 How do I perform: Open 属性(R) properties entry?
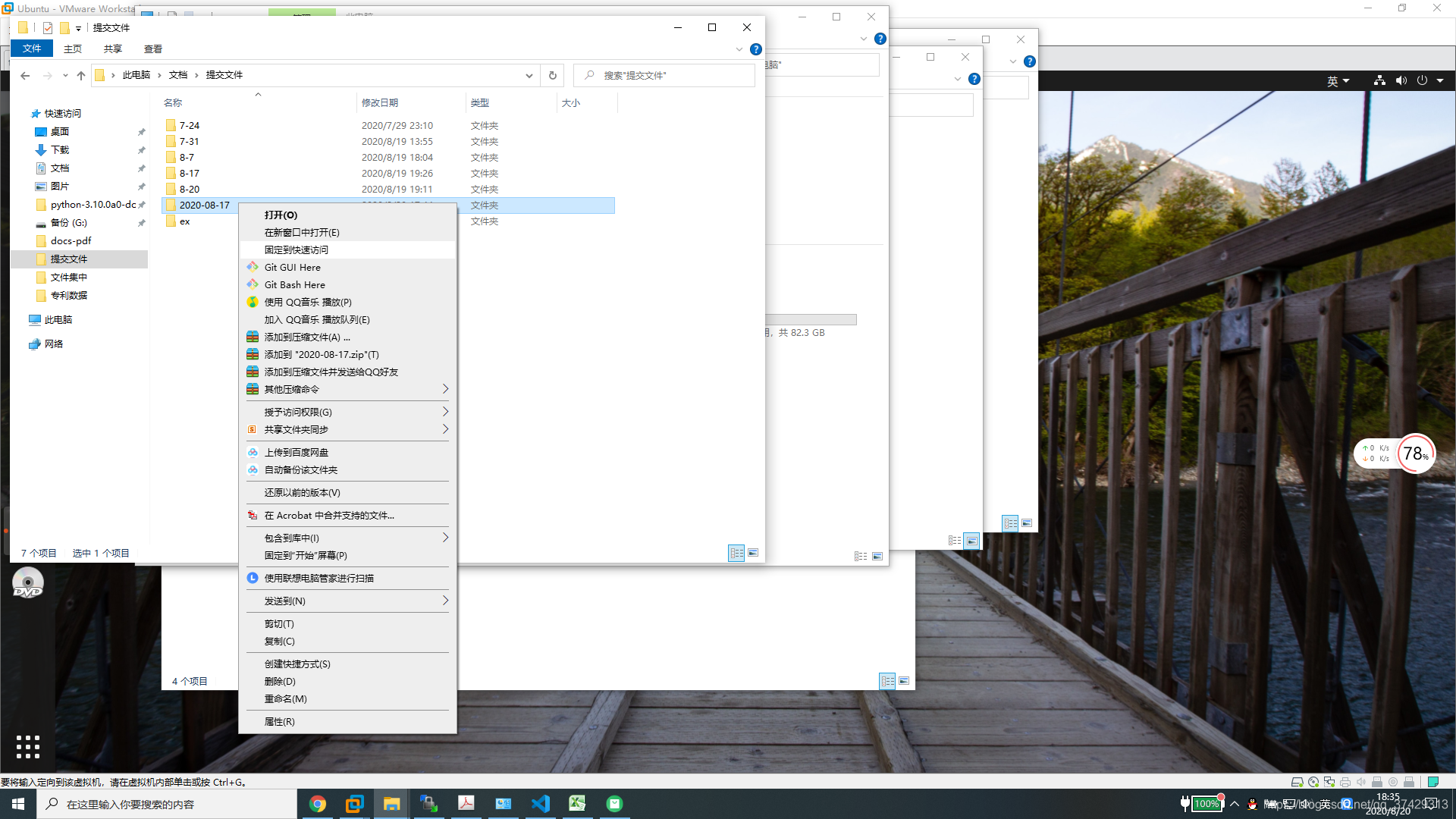click(279, 721)
